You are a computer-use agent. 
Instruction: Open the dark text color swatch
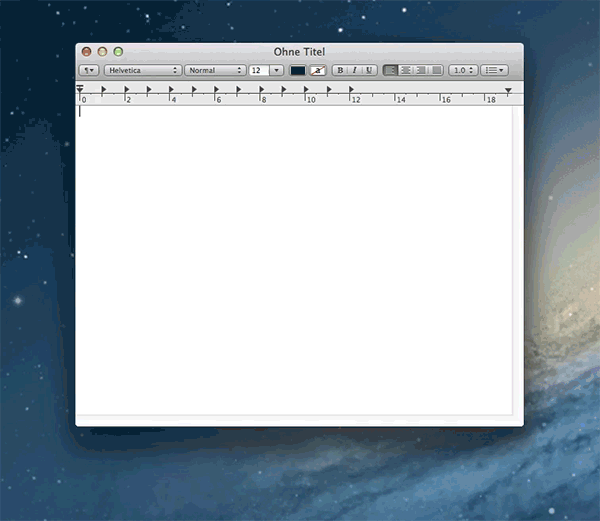click(x=298, y=70)
